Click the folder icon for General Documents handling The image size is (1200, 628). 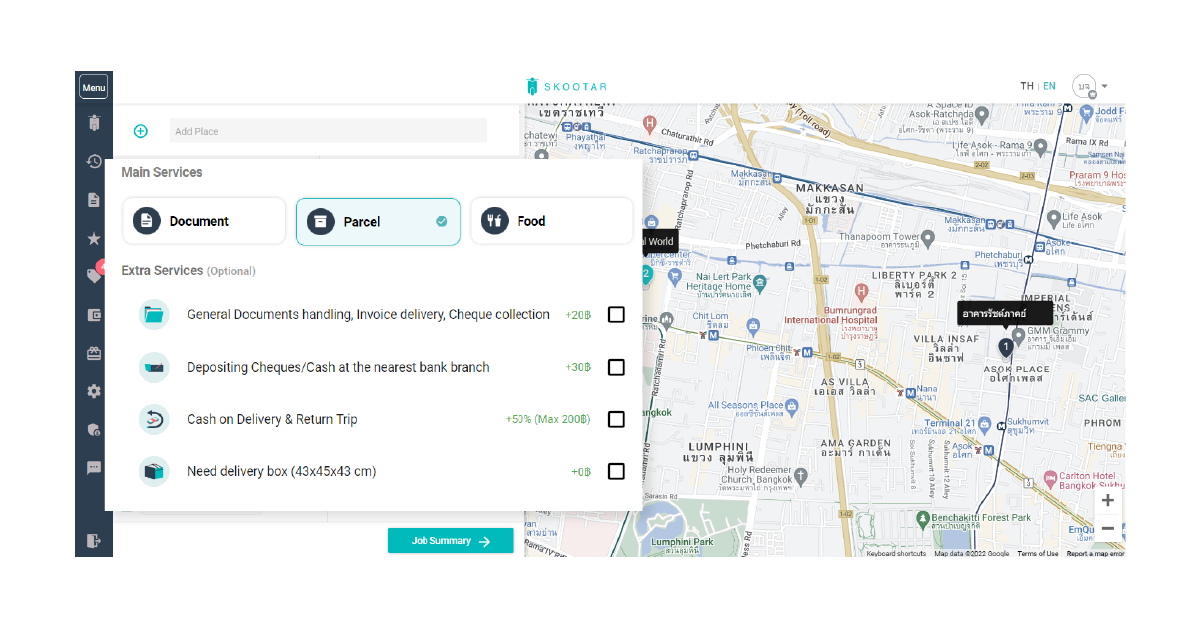[x=154, y=315]
